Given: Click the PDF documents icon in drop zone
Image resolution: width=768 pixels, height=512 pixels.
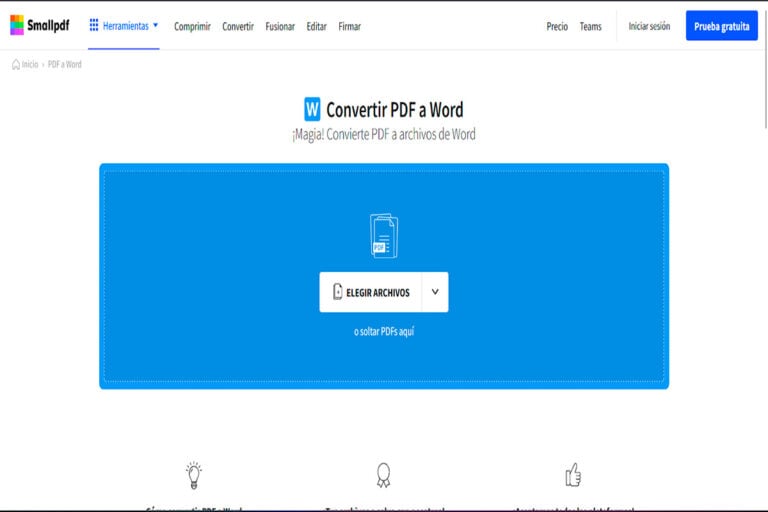Looking at the screenshot, I should coord(384,235).
